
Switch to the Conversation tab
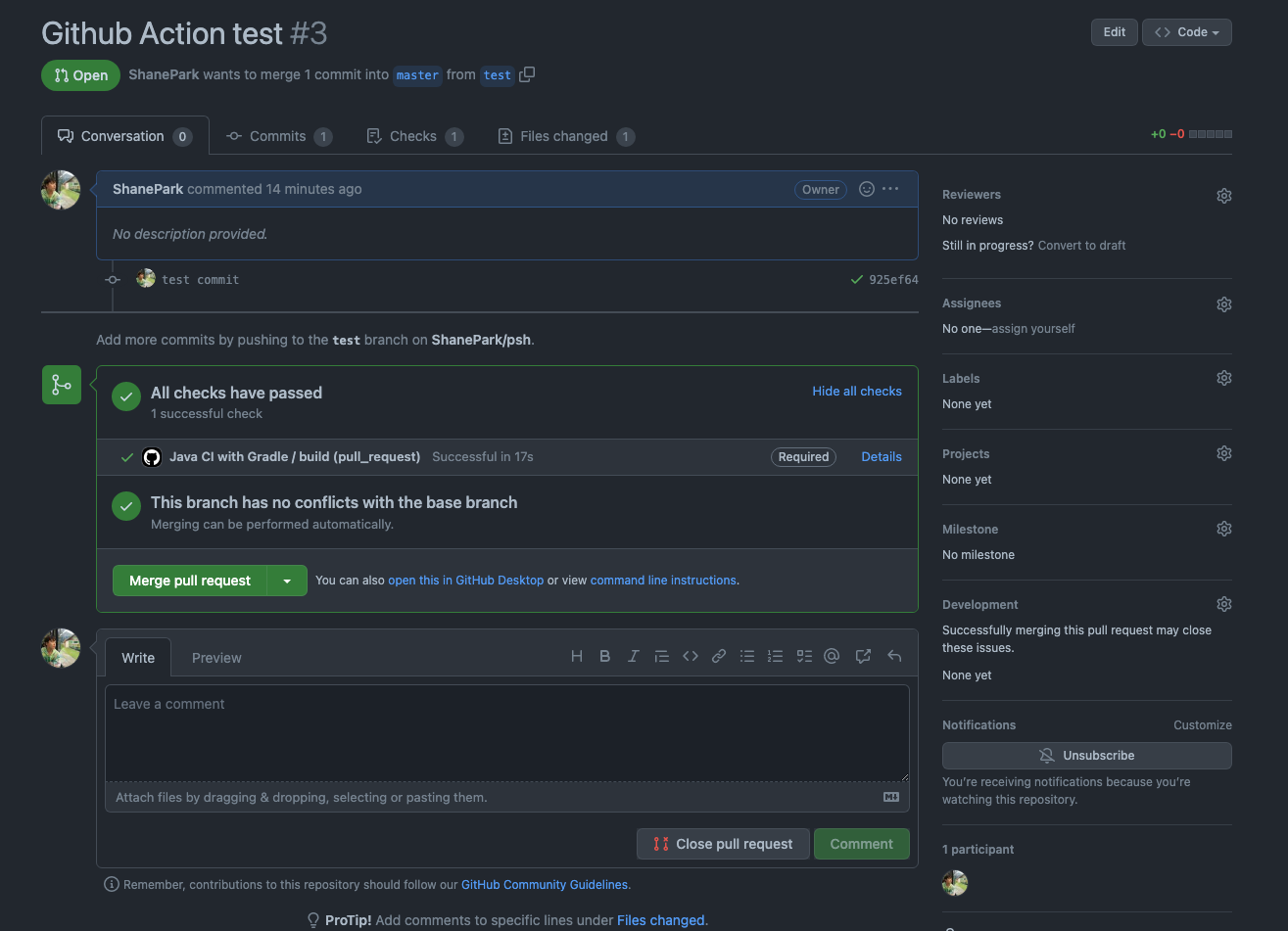click(x=125, y=136)
